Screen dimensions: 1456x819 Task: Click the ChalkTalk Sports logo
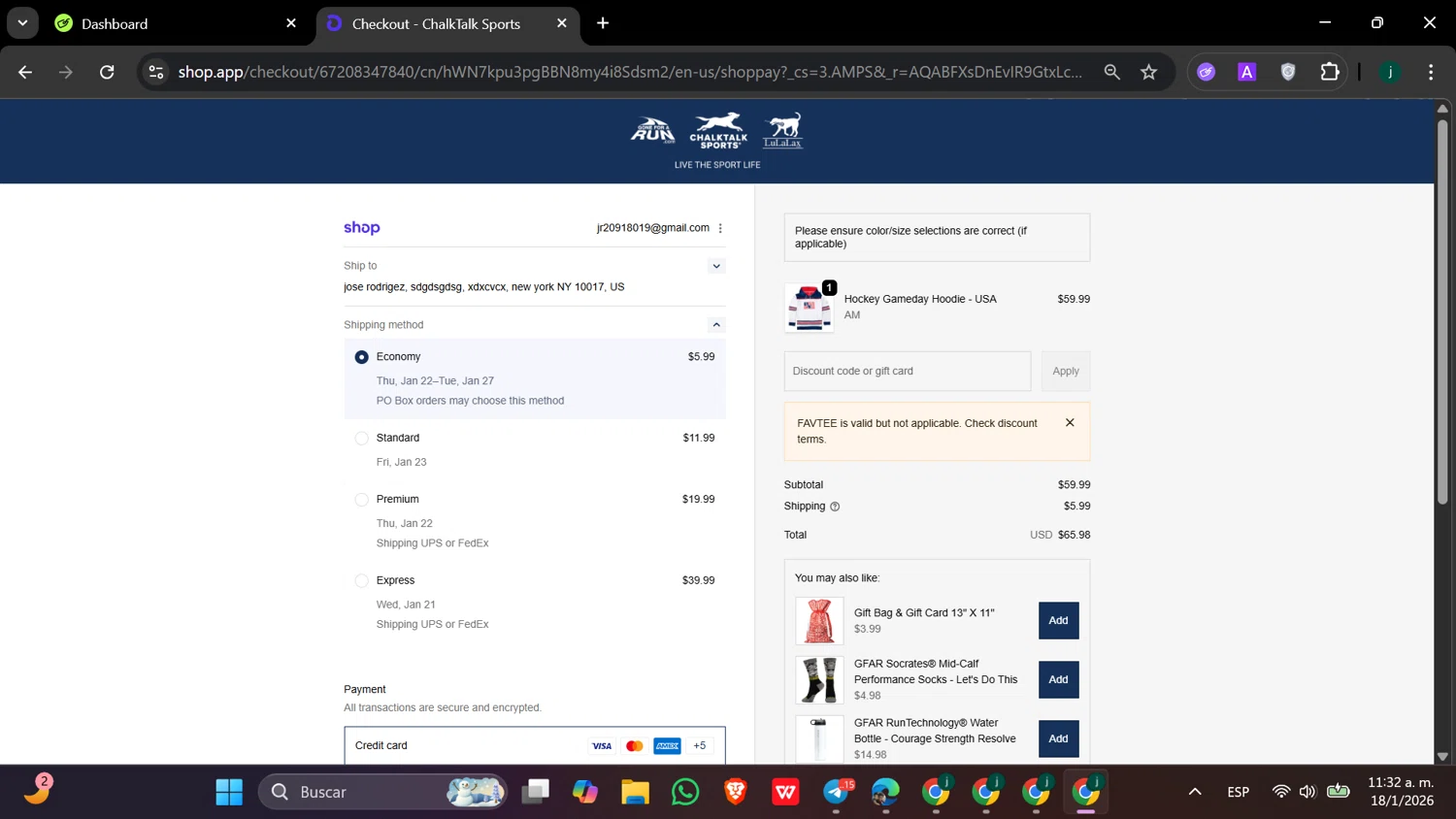click(x=718, y=131)
